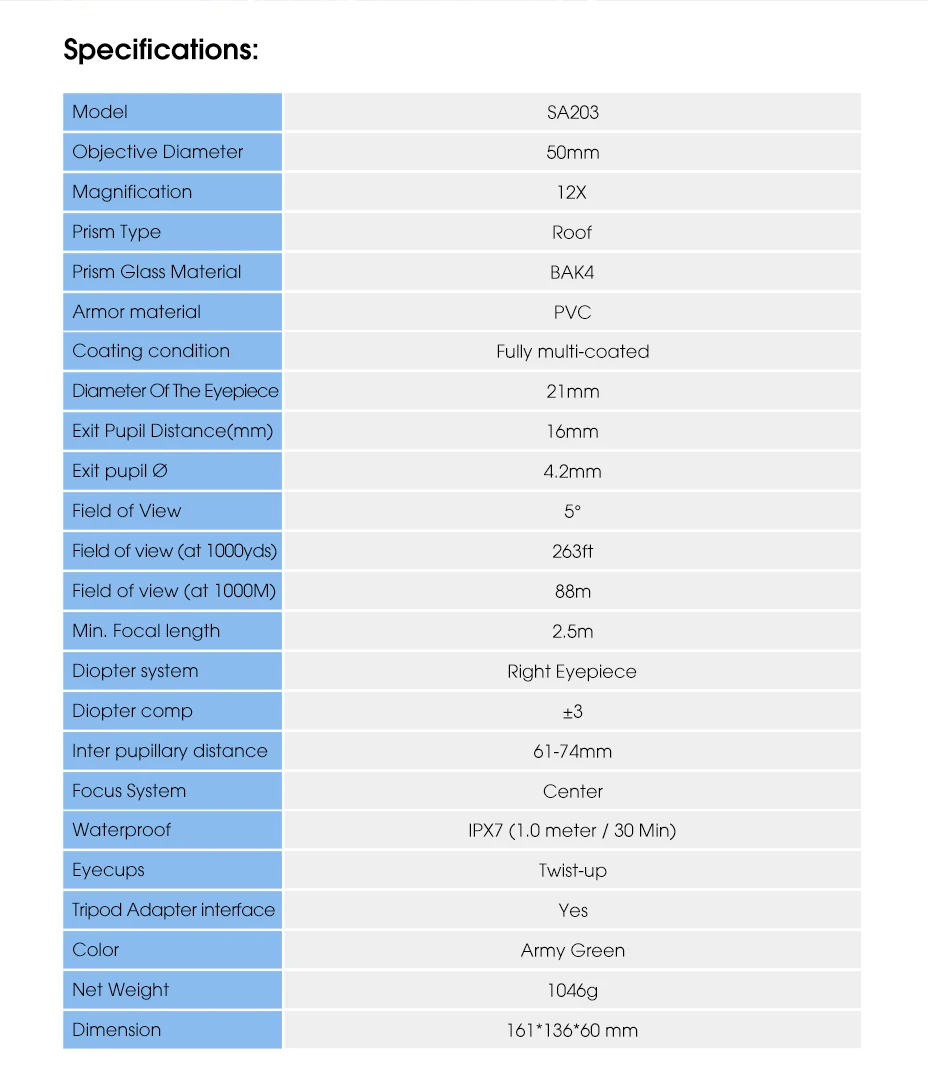The width and height of the screenshot is (930, 1088).
Task: Click the Specifications heading
Action: (x=161, y=49)
